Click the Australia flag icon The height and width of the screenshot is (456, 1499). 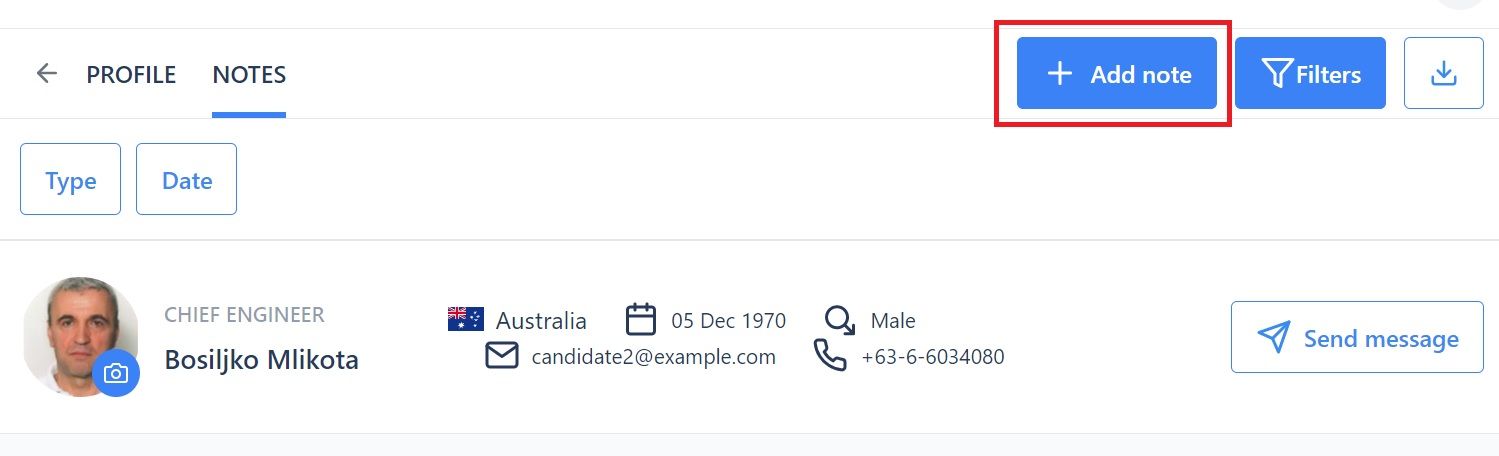(465, 319)
